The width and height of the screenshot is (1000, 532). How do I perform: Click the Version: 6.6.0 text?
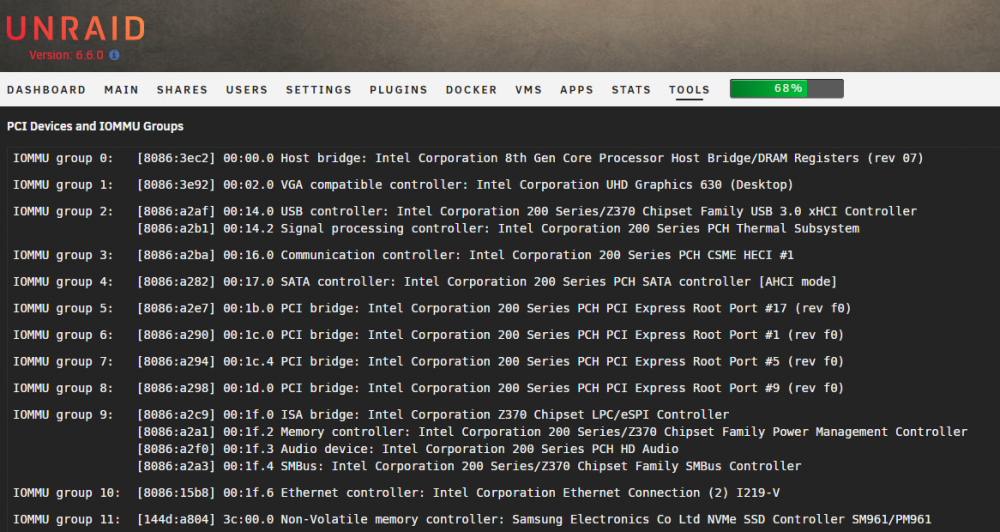pos(66,55)
